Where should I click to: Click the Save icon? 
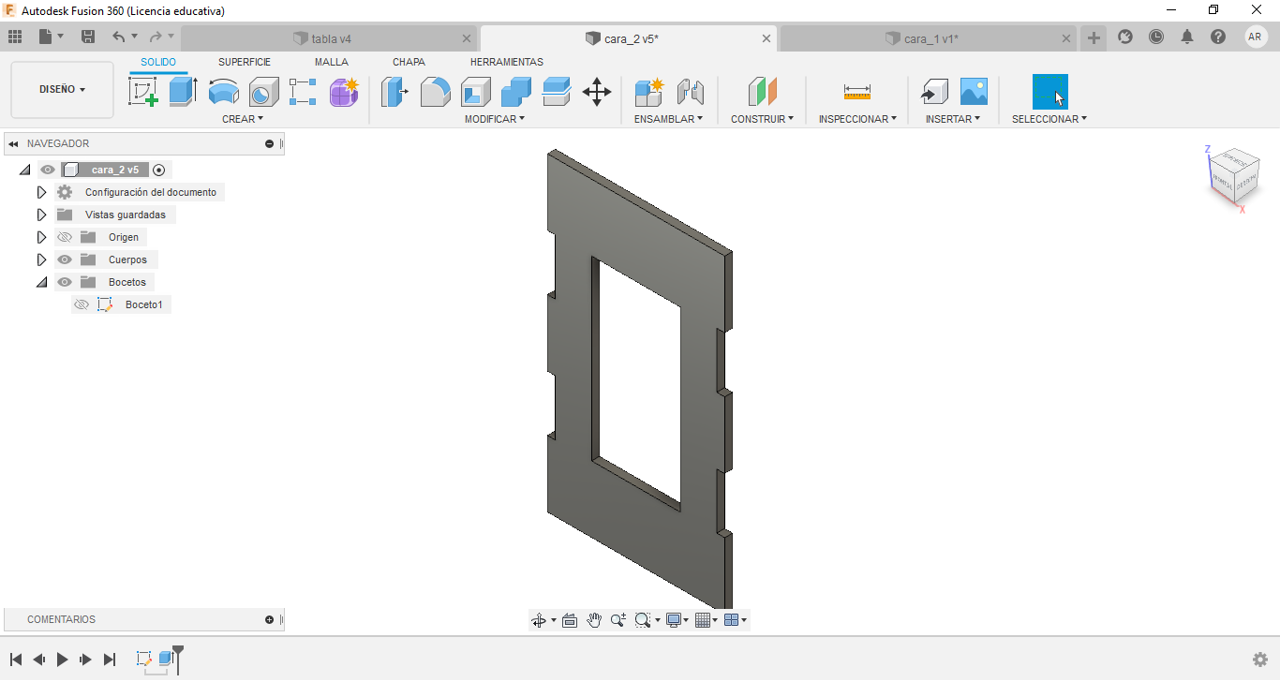88,37
